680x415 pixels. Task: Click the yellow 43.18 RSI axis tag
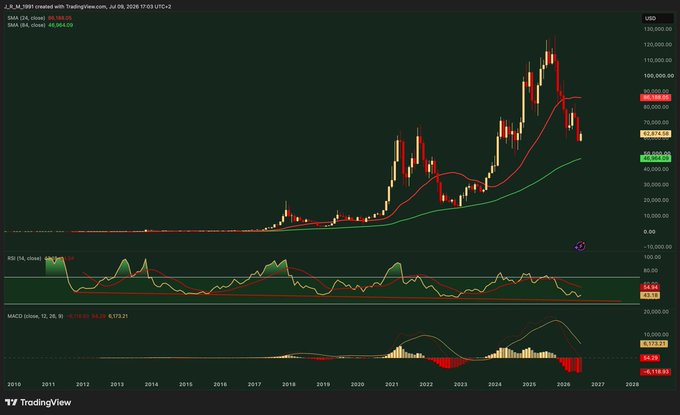click(x=651, y=295)
